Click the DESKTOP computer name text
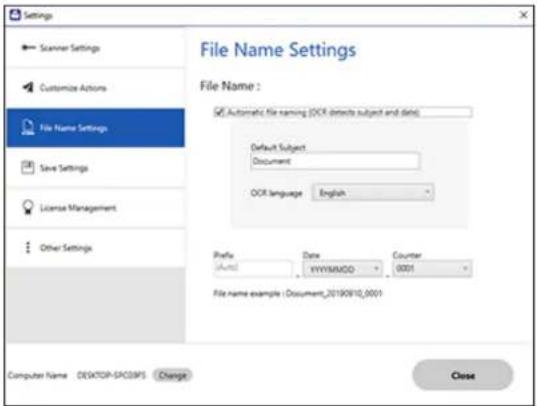537x406 pixels. pyautogui.click(x=111, y=375)
